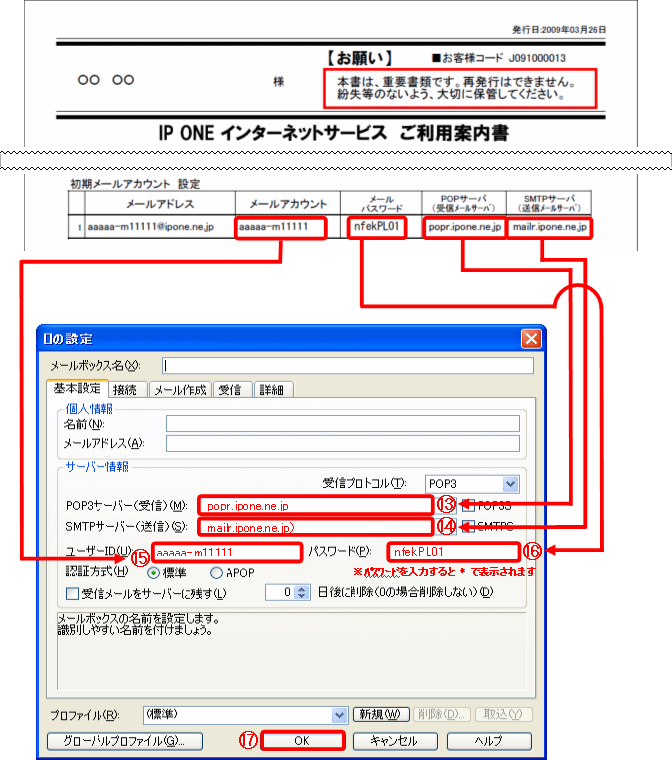672x760 pixels.
Task: Open the メール作成 tab
Action: [179, 389]
